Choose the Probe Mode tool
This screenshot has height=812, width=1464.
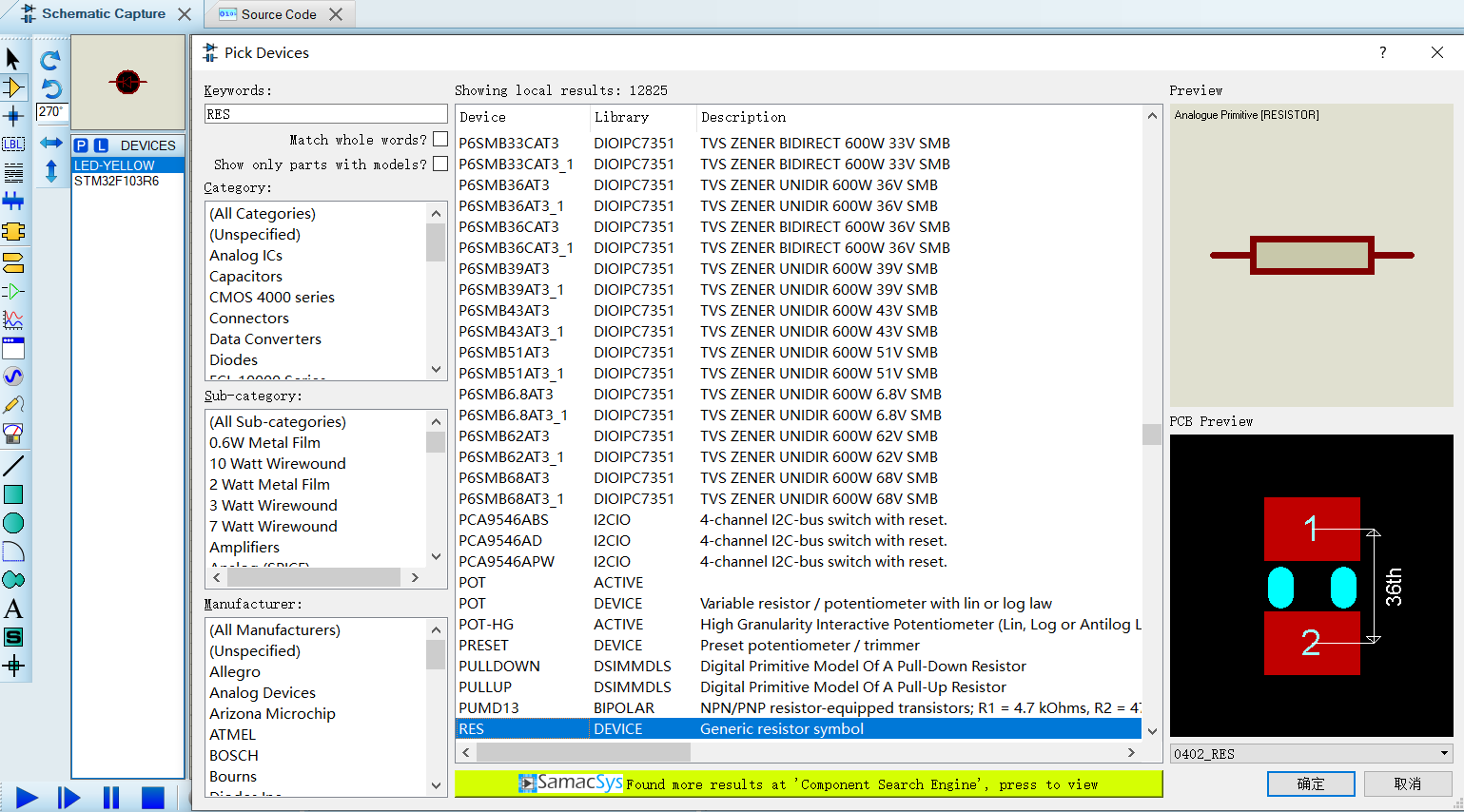click(13, 405)
